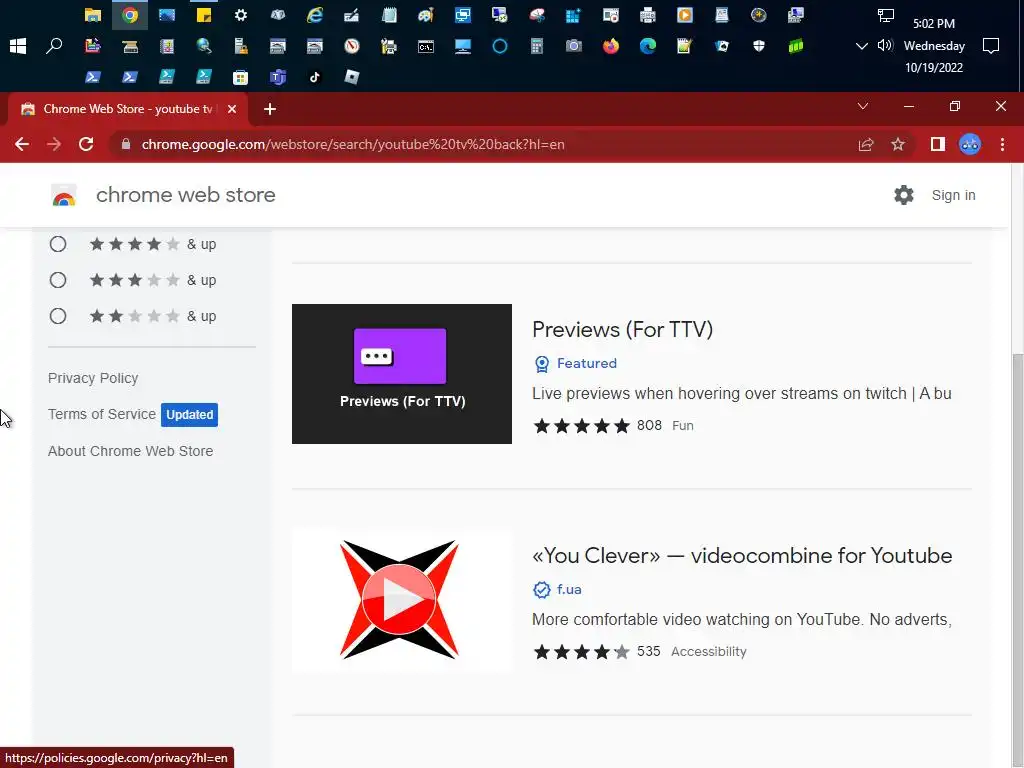Click the 535 ratings count

coord(648,652)
